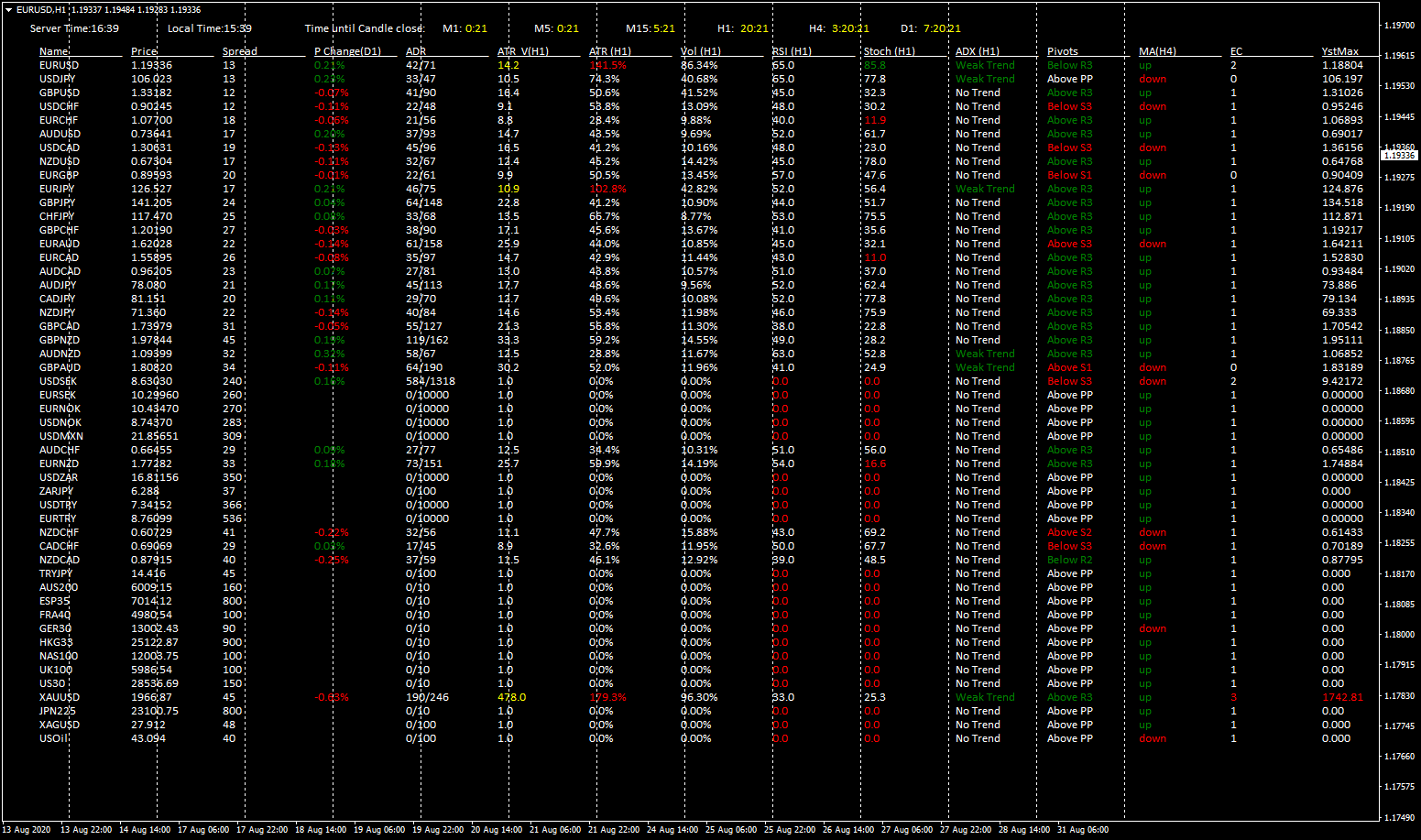Select the EURAUD symbol row name

click(x=60, y=244)
